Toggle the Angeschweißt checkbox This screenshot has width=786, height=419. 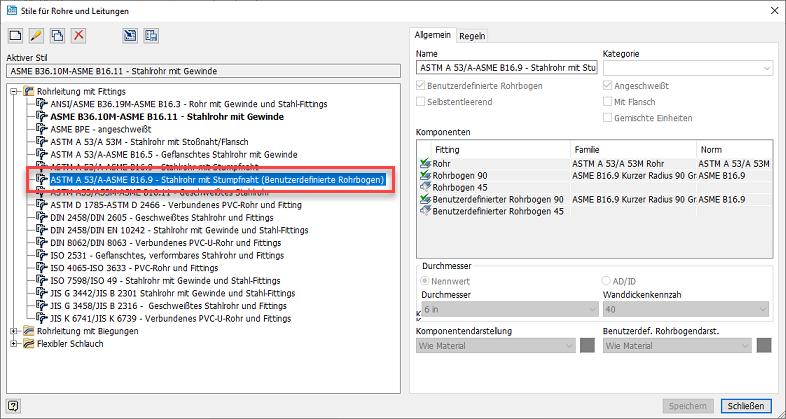coord(608,86)
